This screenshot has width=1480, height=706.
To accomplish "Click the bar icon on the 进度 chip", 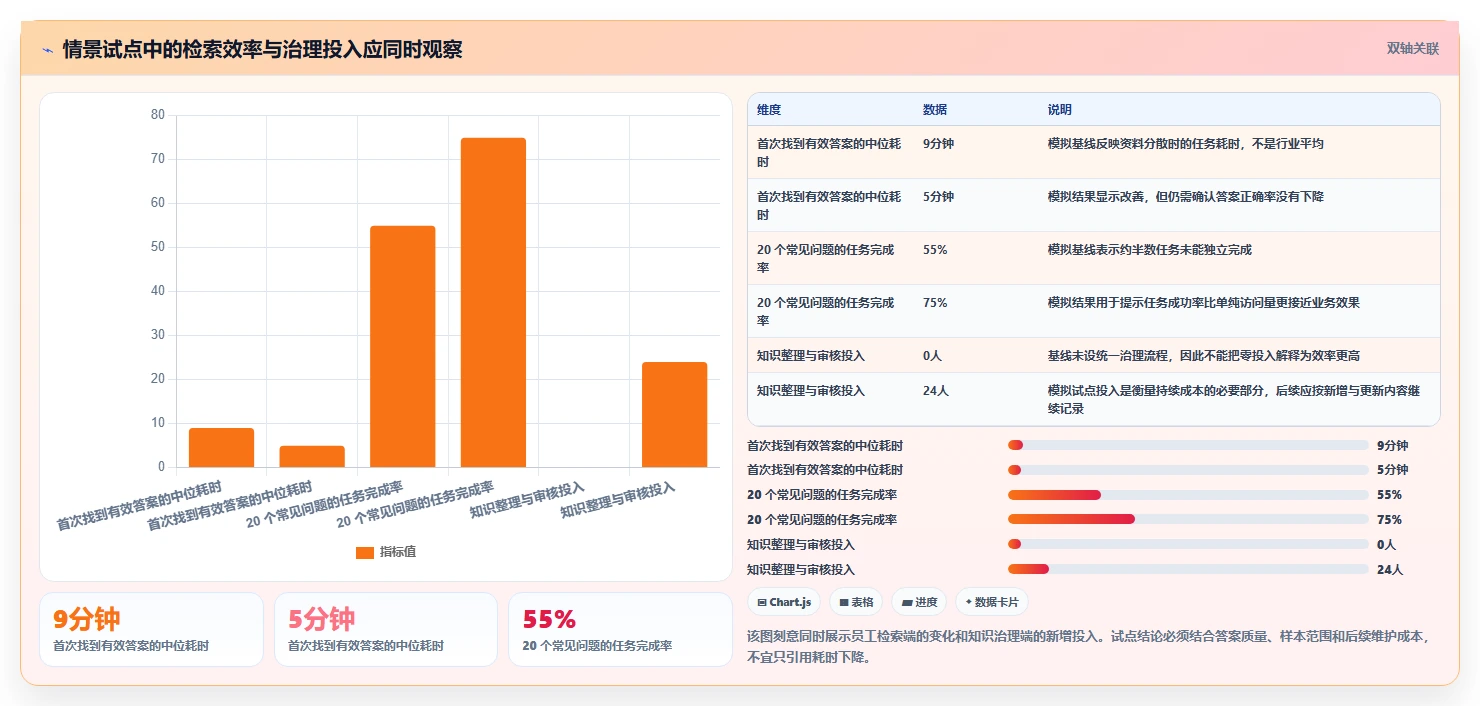I will (907, 602).
